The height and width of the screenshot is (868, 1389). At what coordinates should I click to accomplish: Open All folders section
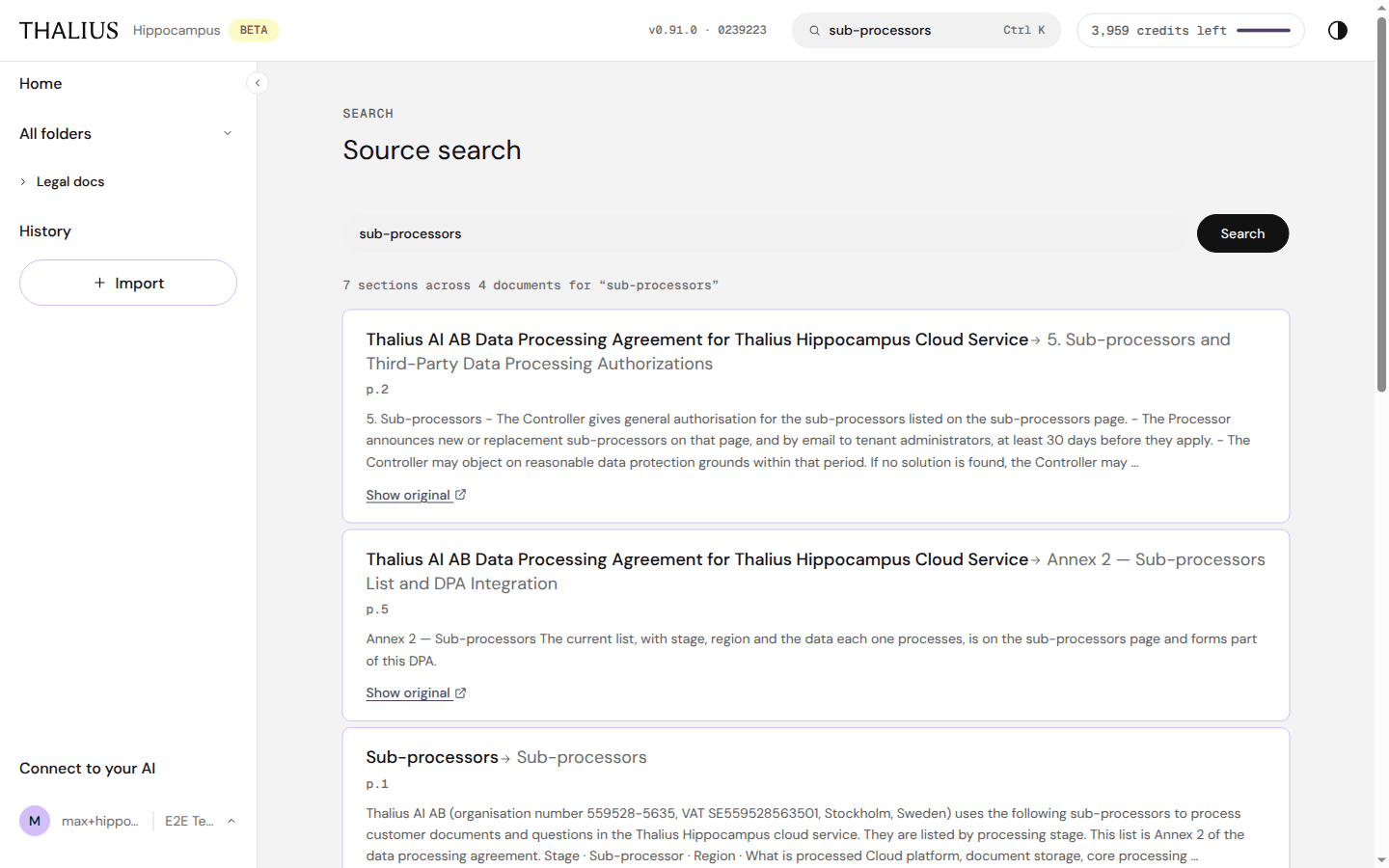coord(55,134)
